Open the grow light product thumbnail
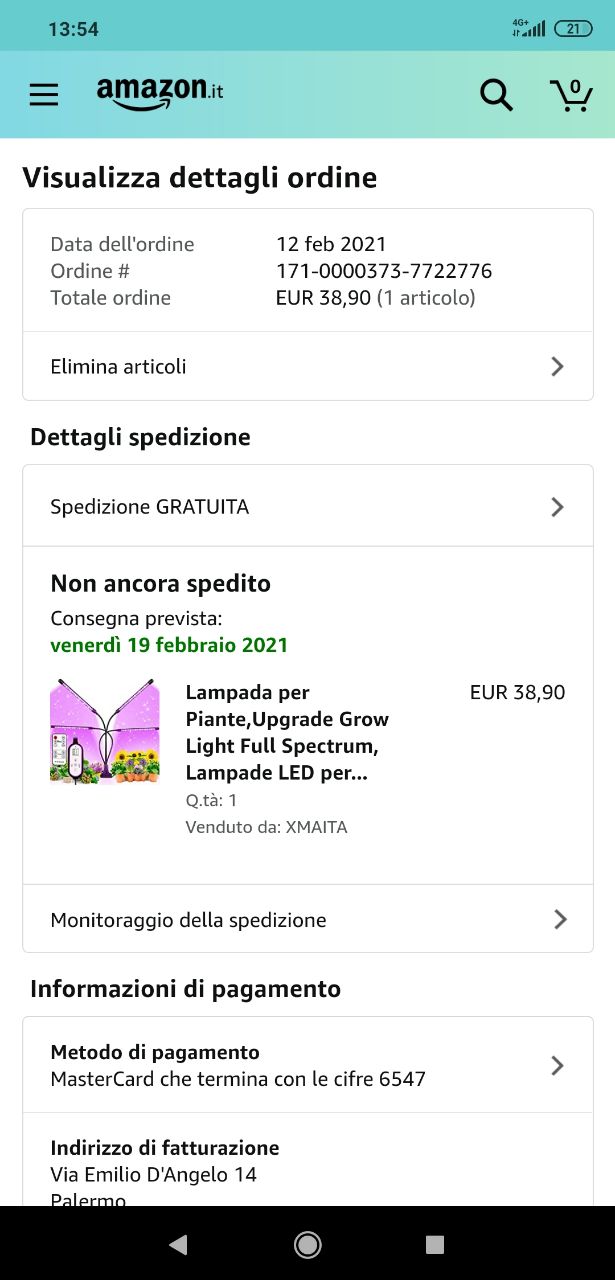Viewport: 615px width, 1280px height. pos(104,732)
